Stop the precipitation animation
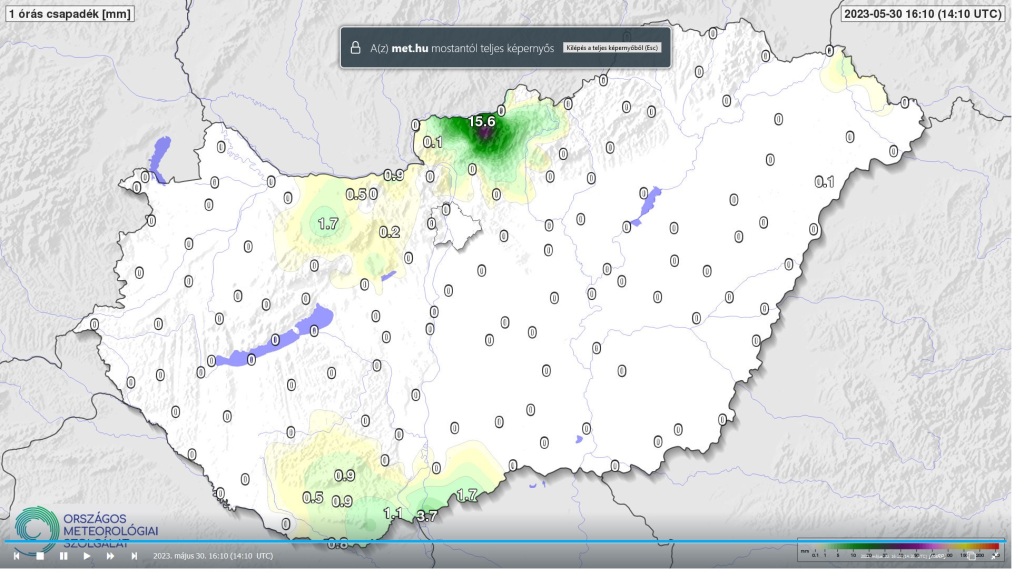The image size is (1024, 579). tap(40, 556)
